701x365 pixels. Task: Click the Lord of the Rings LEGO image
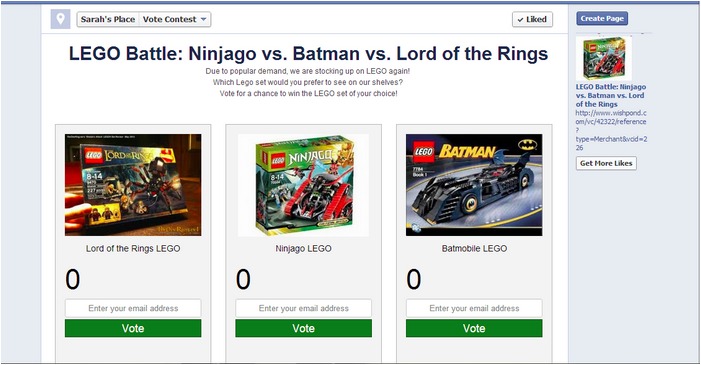pyautogui.click(x=133, y=185)
